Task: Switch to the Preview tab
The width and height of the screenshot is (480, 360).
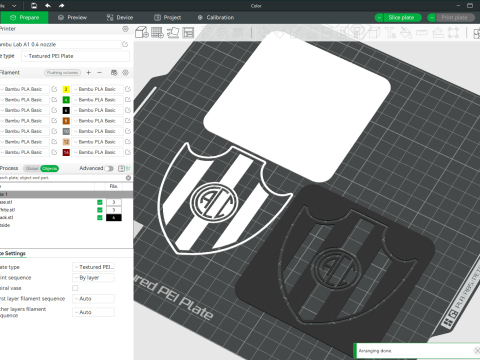Action: tap(72, 18)
